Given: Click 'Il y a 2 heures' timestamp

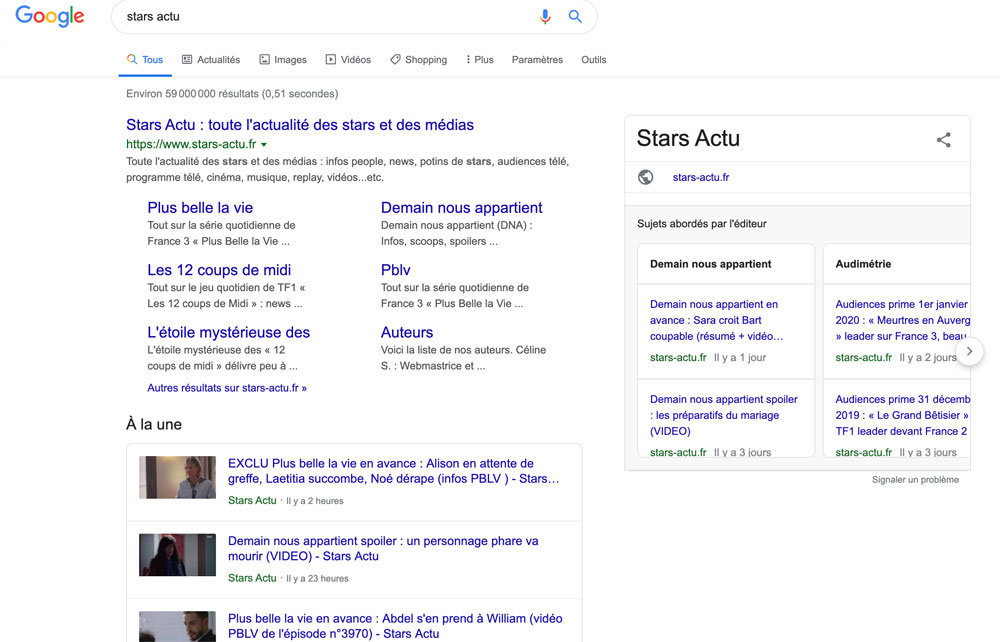Looking at the screenshot, I should coord(314,501).
